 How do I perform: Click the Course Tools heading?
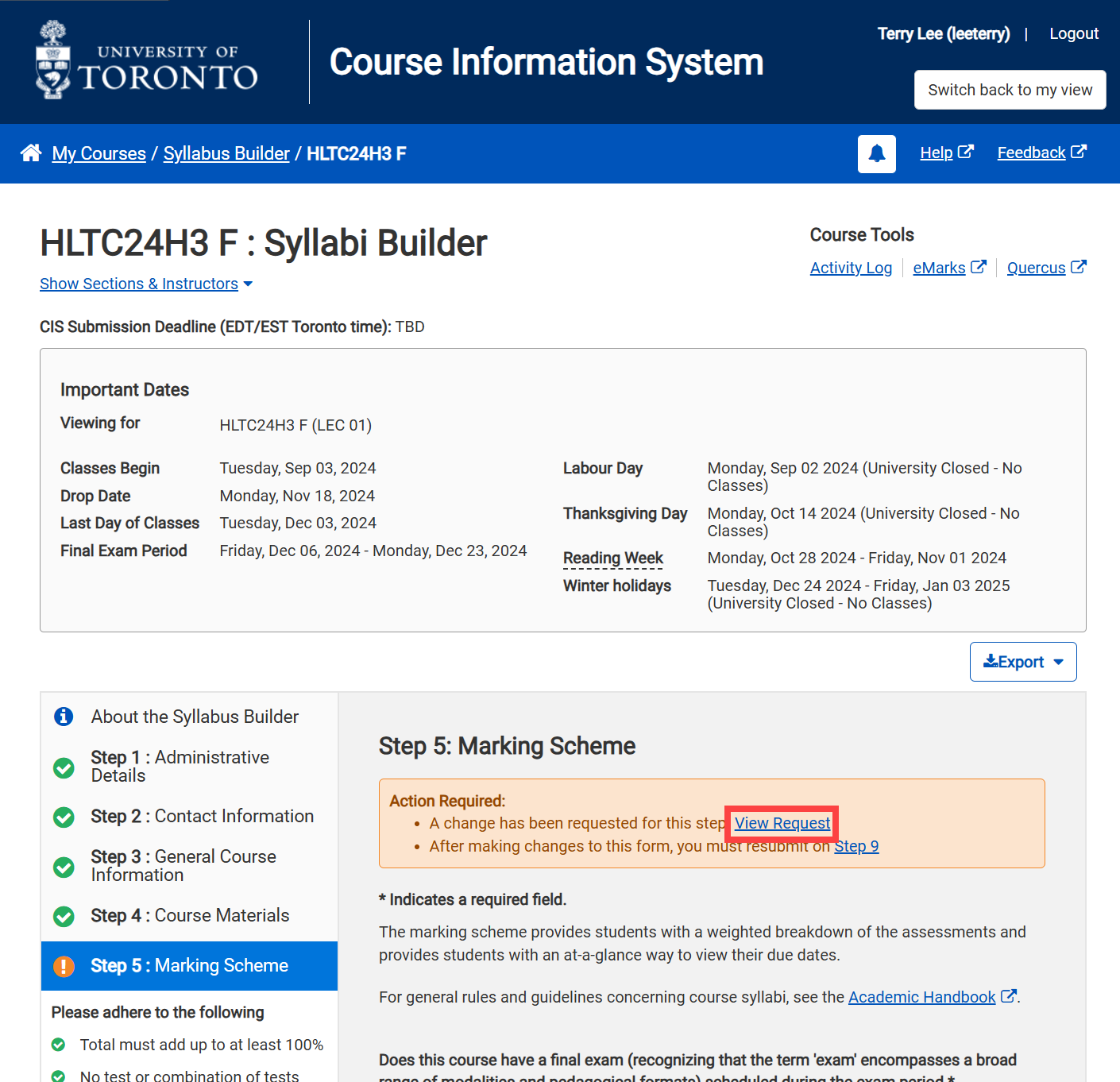pyautogui.click(x=862, y=234)
